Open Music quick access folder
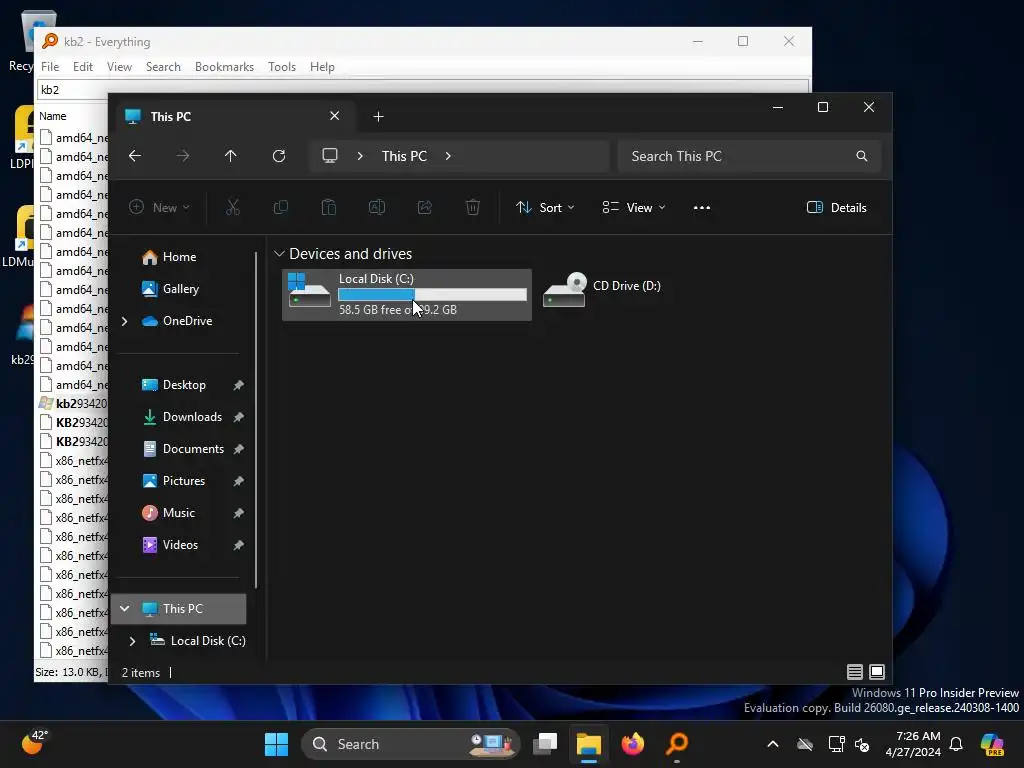Viewport: 1024px width, 768px height. click(x=179, y=513)
